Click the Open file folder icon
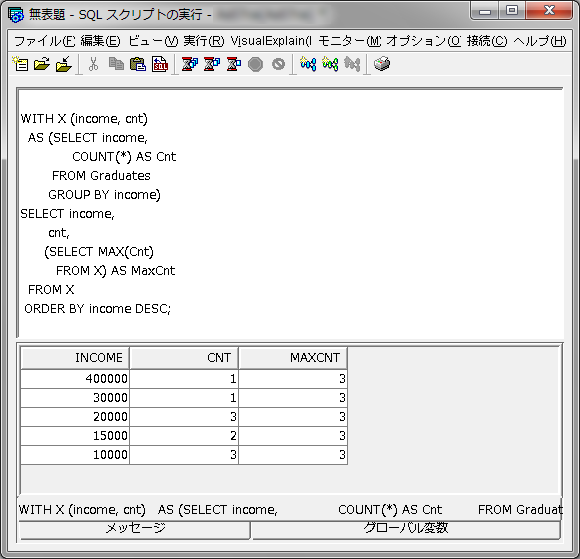 [42, 64]
